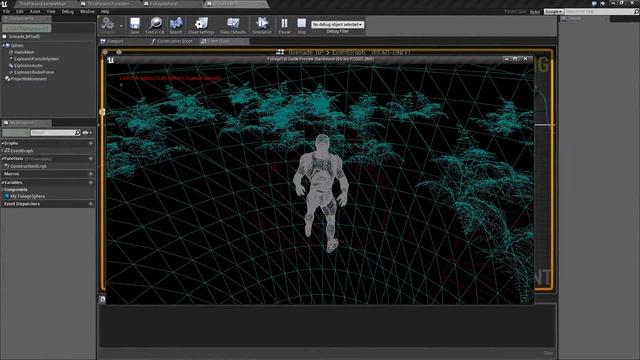This screenshot has height=360, width=640.
Task: Open the ConstructionScript function
Action: (x=28, y=166)
